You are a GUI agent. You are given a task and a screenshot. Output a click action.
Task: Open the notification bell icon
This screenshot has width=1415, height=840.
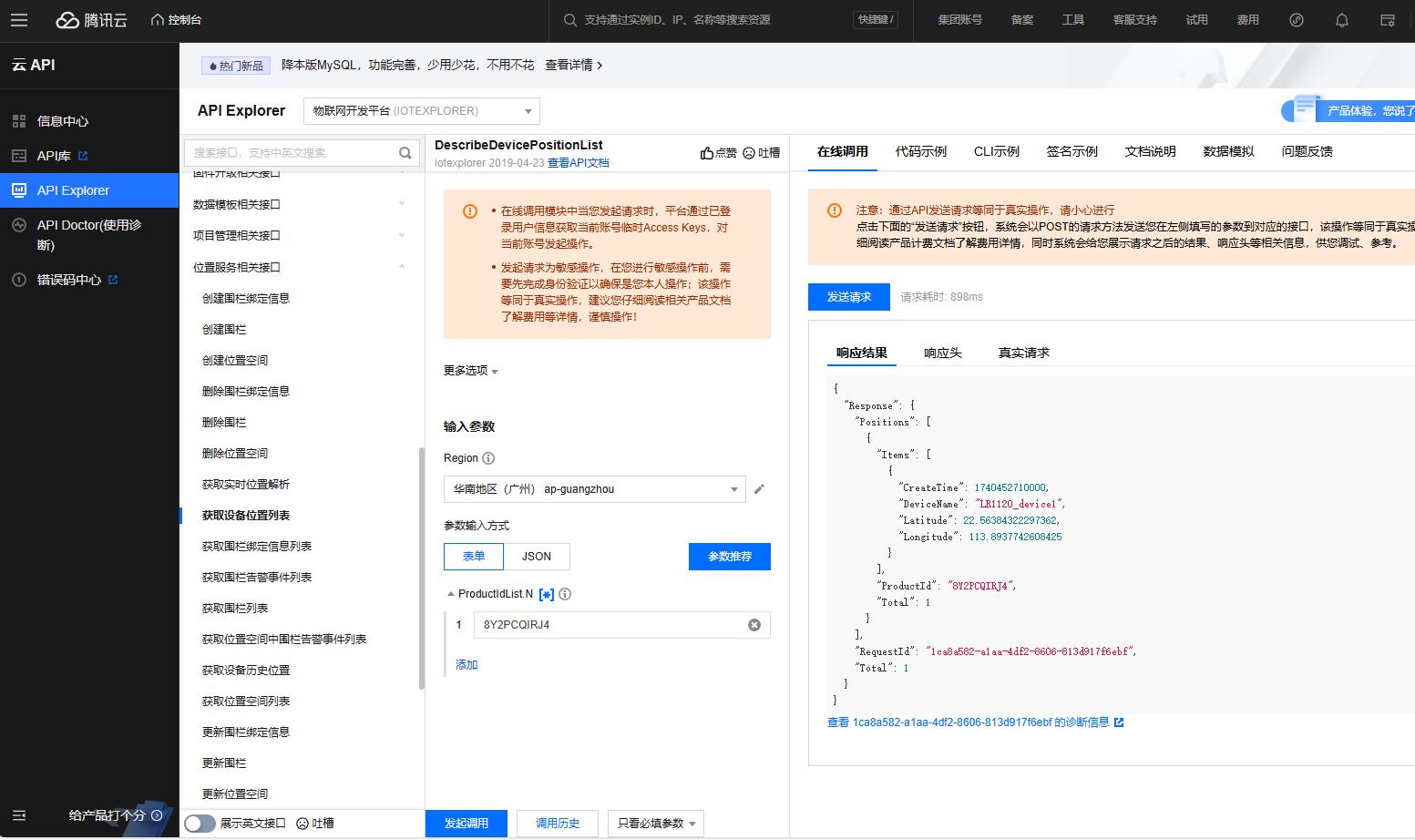click(1342, 20)
